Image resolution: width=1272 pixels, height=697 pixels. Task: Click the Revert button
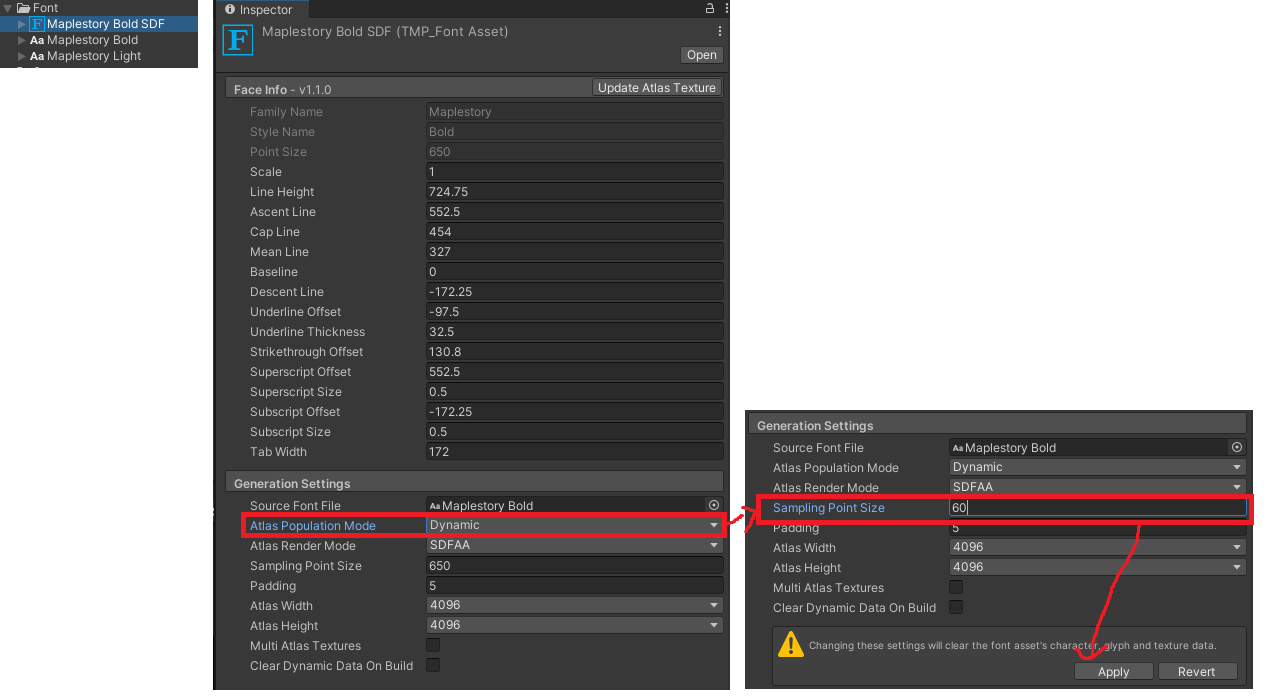(x=1197, y=672)
